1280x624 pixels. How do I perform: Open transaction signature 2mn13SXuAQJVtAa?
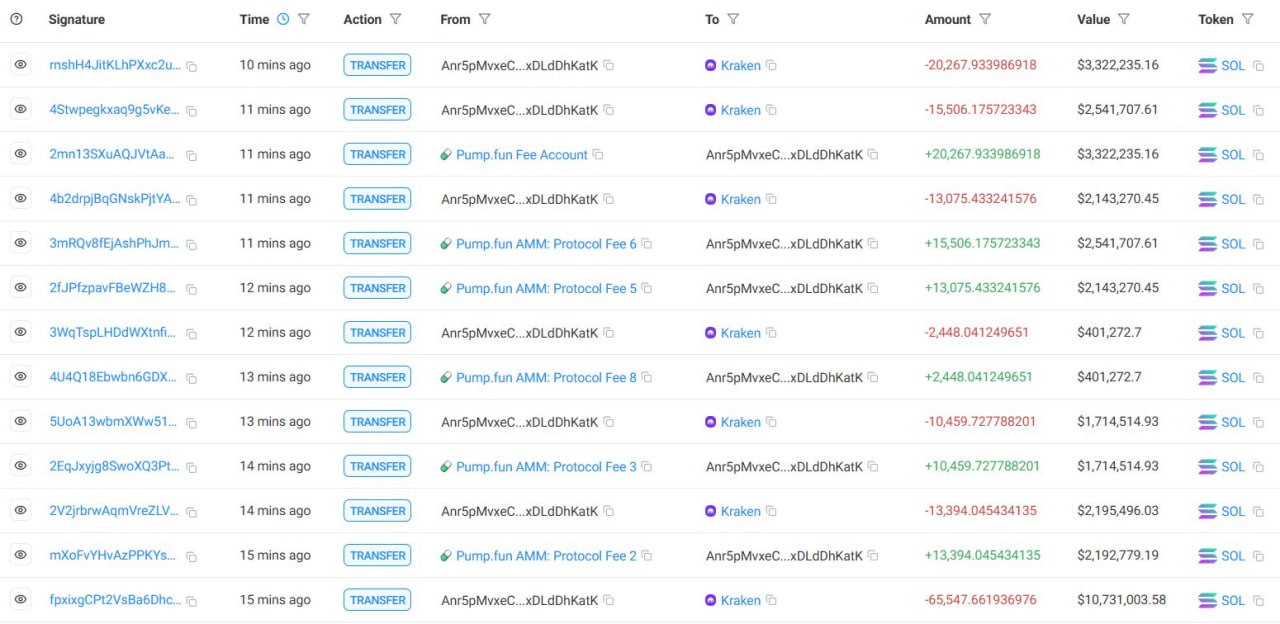[112, 154]
